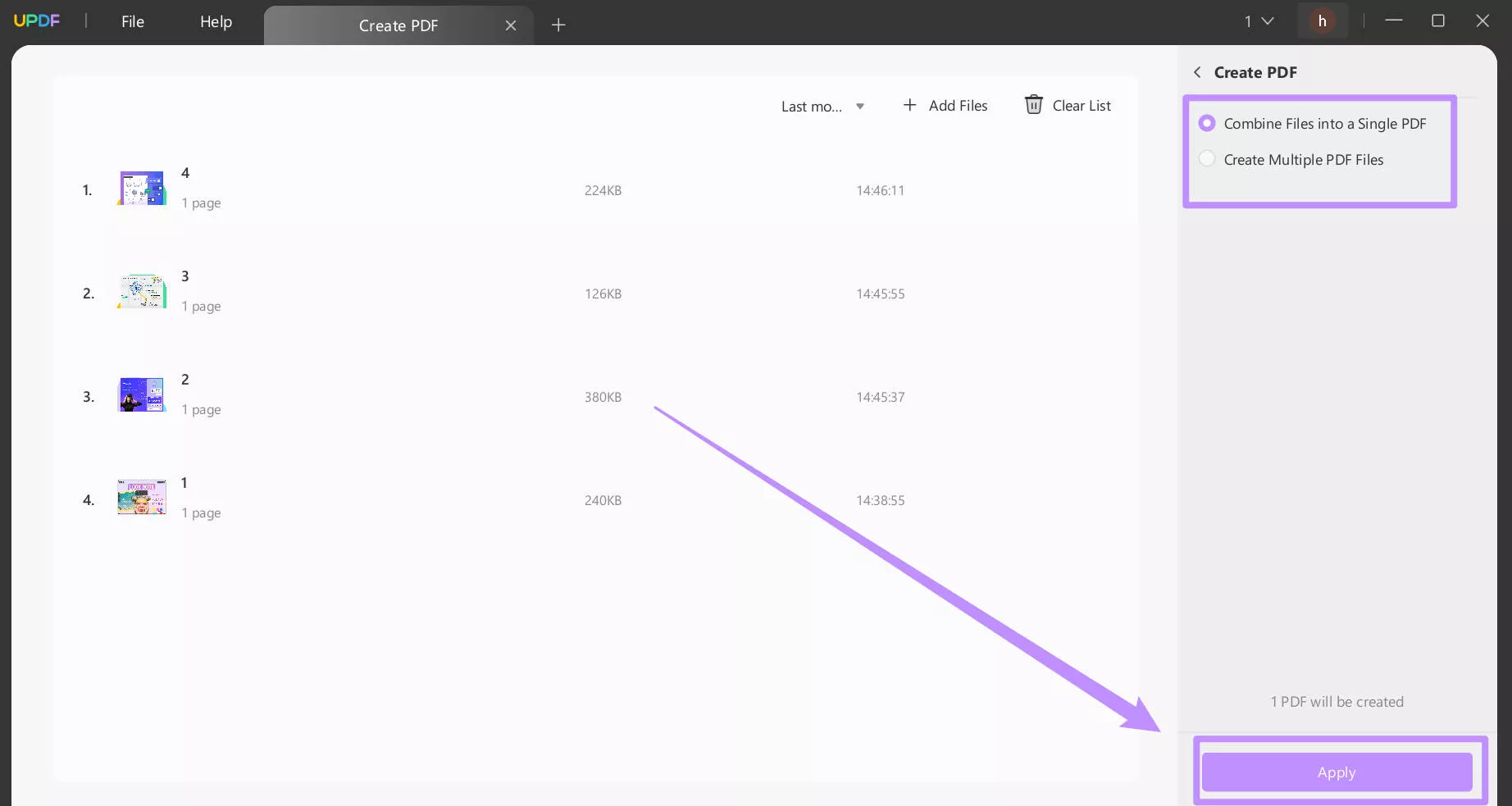Click the user avatar icon

(1322, 20)
